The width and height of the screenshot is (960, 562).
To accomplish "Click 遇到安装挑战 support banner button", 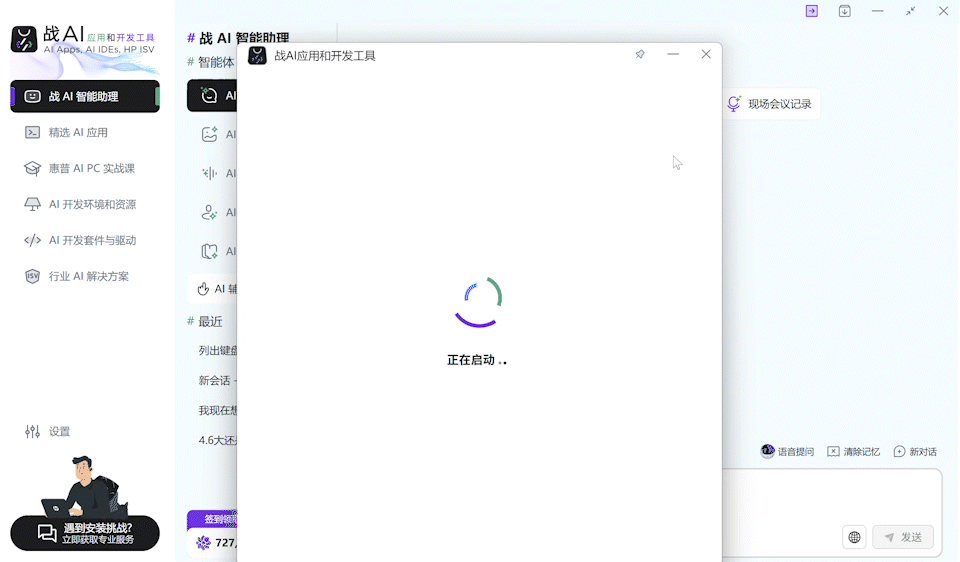I will click(x=85, y=533).
